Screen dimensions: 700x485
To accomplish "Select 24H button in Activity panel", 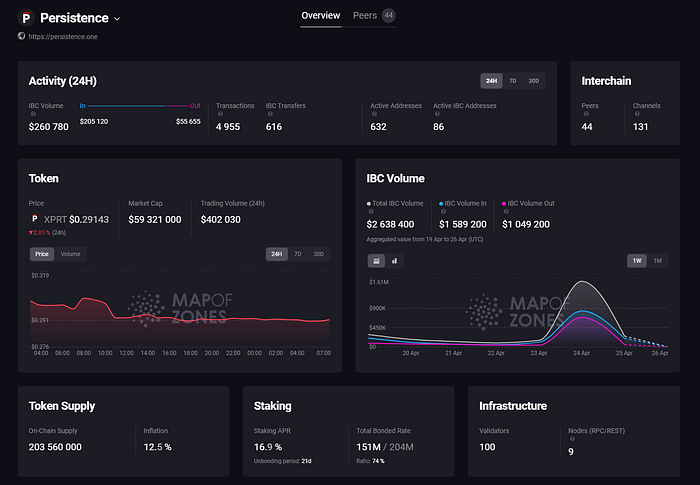I will click(491, 81).
